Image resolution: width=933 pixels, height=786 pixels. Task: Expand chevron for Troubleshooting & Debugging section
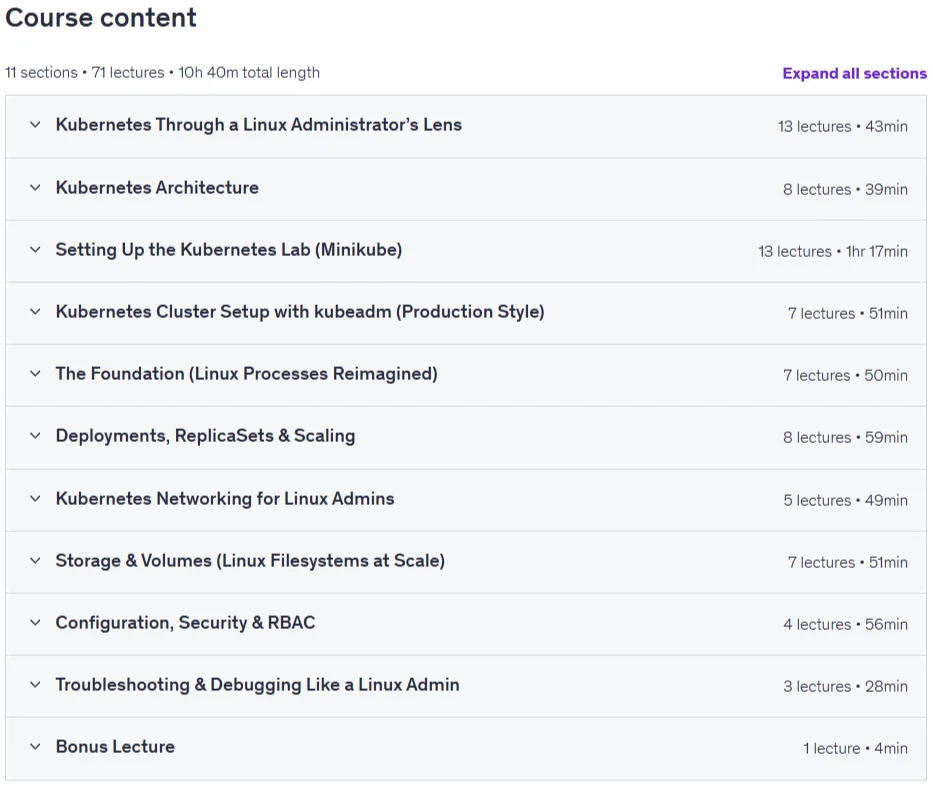35,685
